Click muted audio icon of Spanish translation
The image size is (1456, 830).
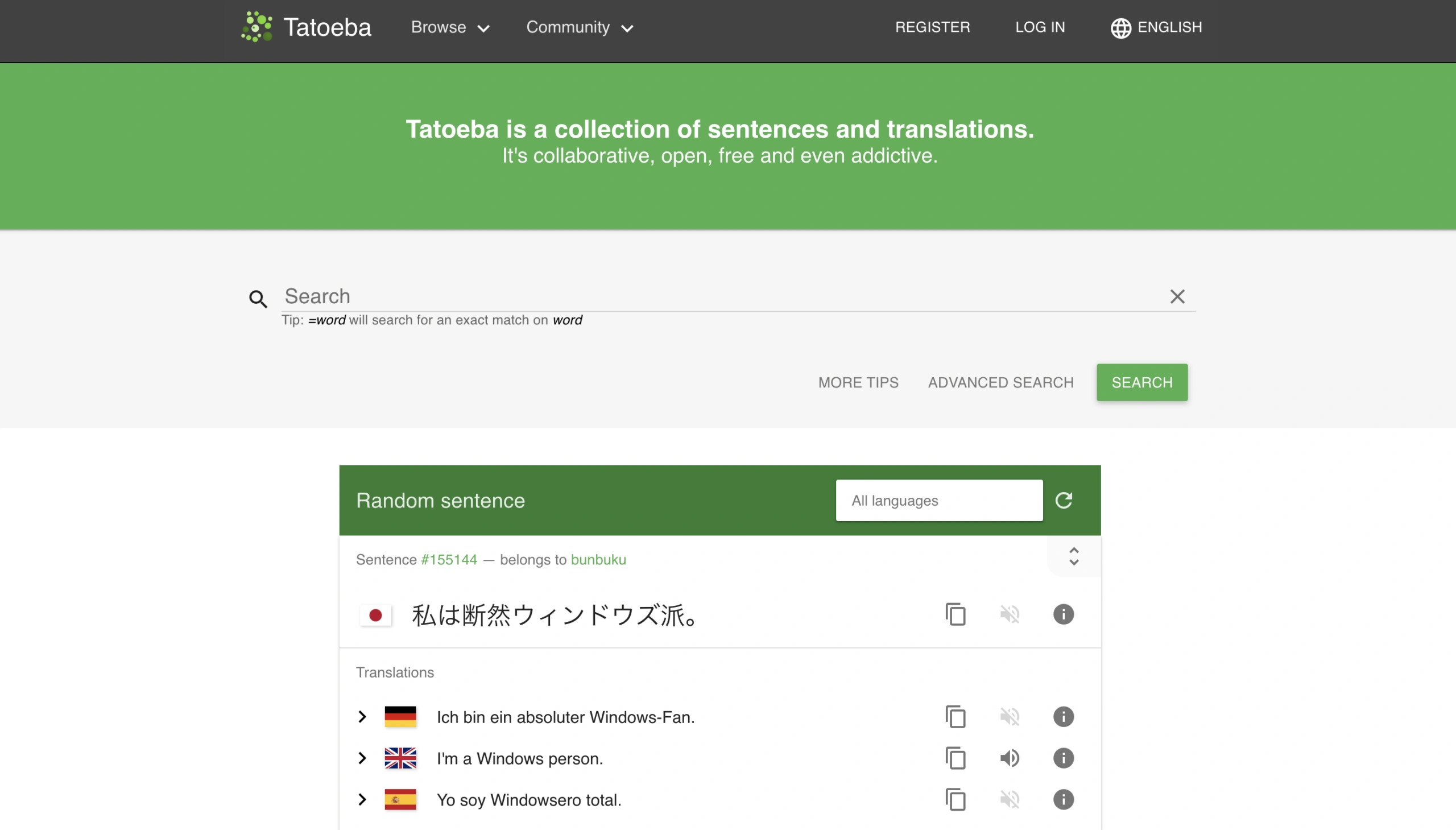pos(1009,799)
